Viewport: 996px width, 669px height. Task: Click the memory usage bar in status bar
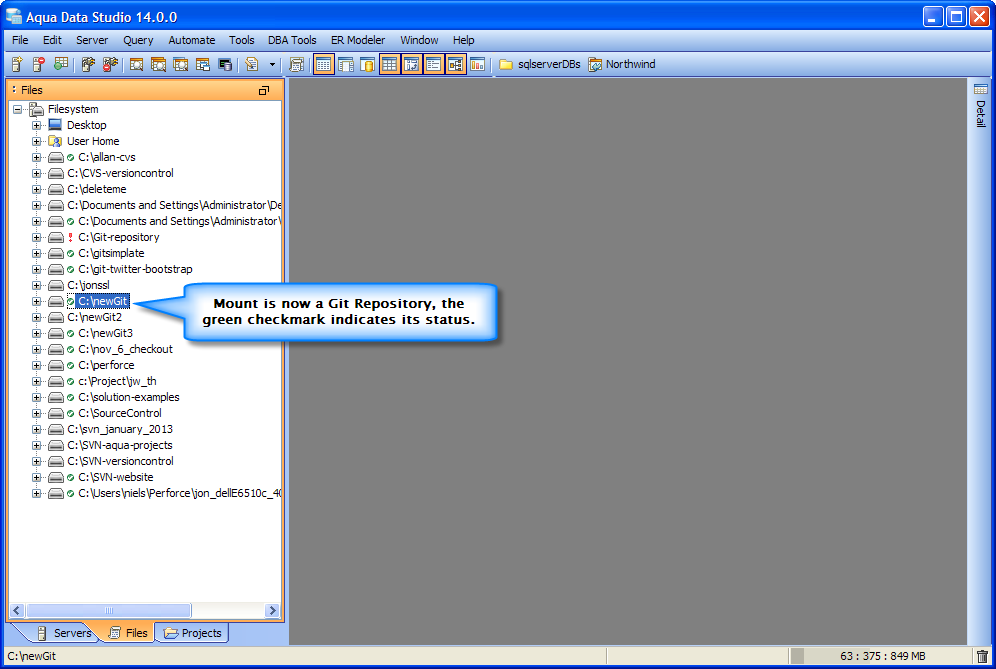[880, 656]
